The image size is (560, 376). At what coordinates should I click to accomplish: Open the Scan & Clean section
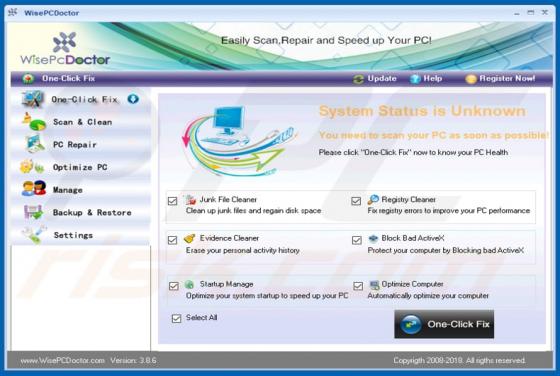[80, 122]
